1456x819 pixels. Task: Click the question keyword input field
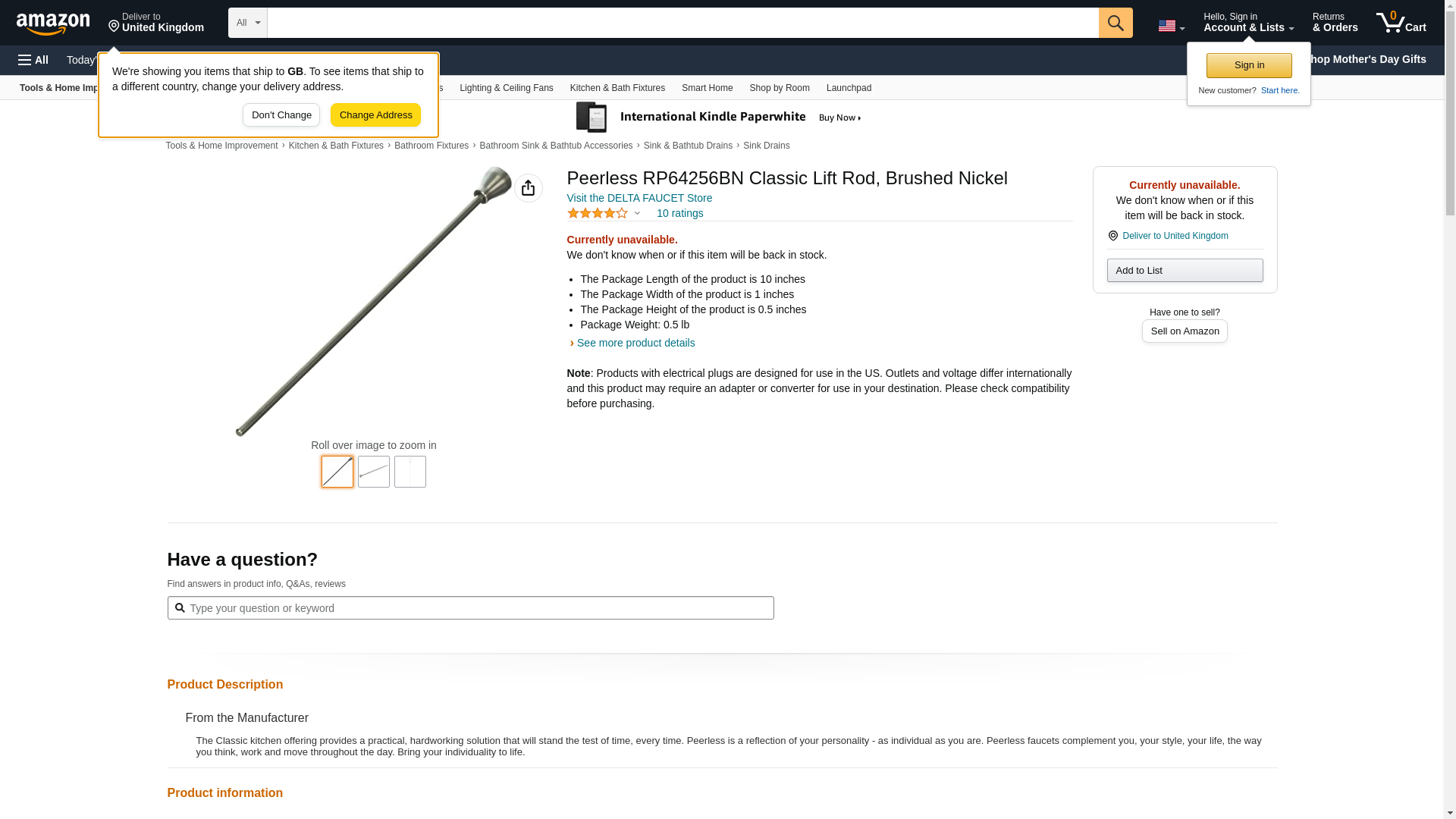[470, 608]
